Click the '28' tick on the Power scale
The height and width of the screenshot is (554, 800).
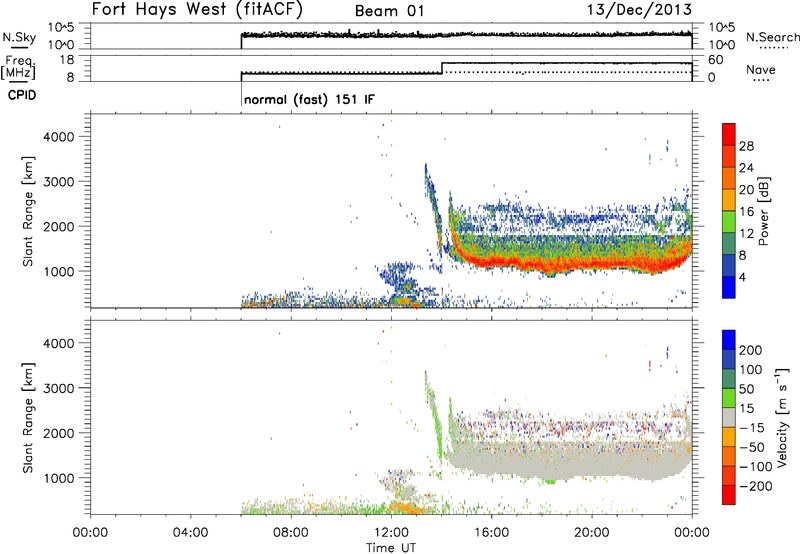click(x=746, y=146)
